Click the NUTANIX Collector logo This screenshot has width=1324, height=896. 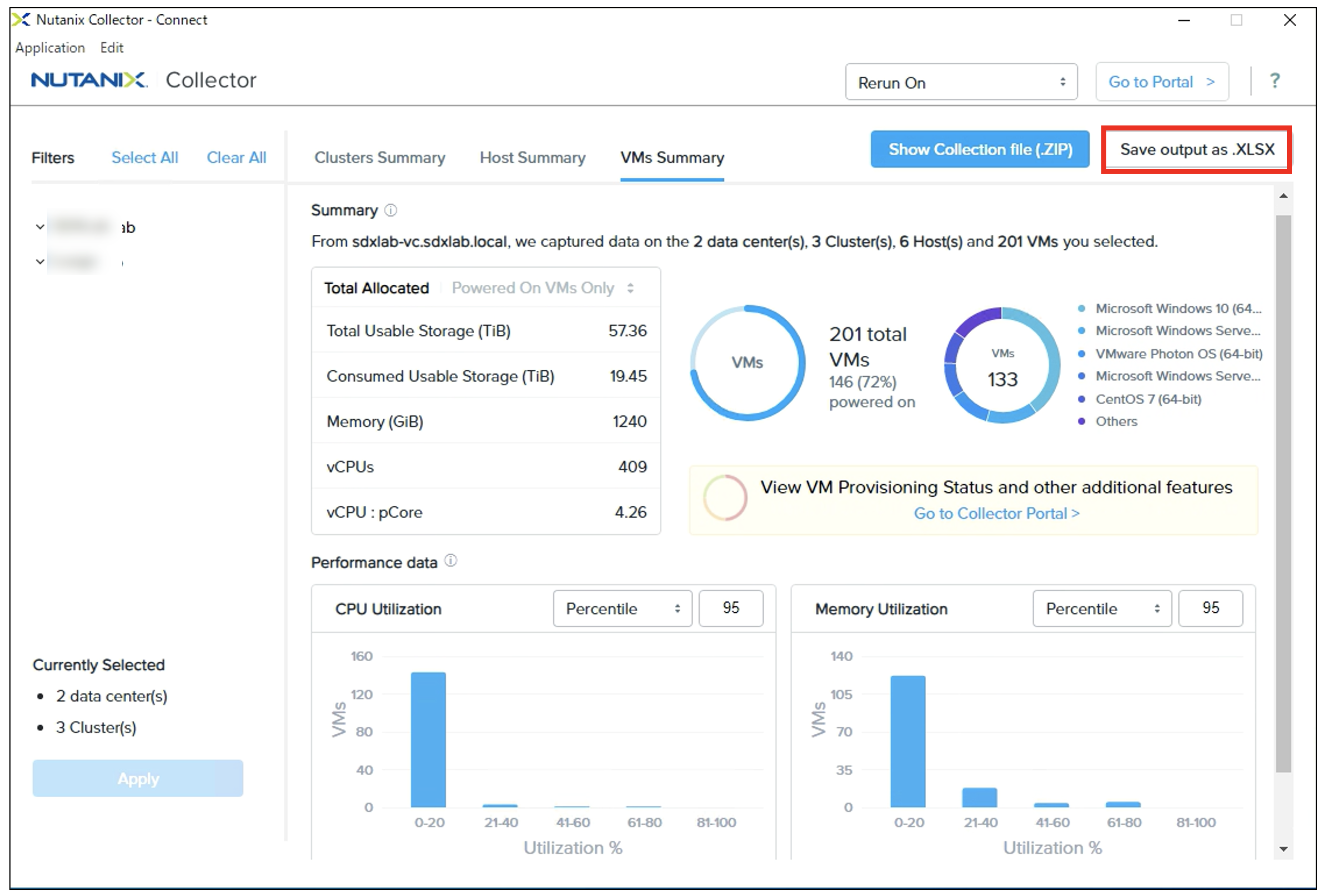click(x=144, y=80)
